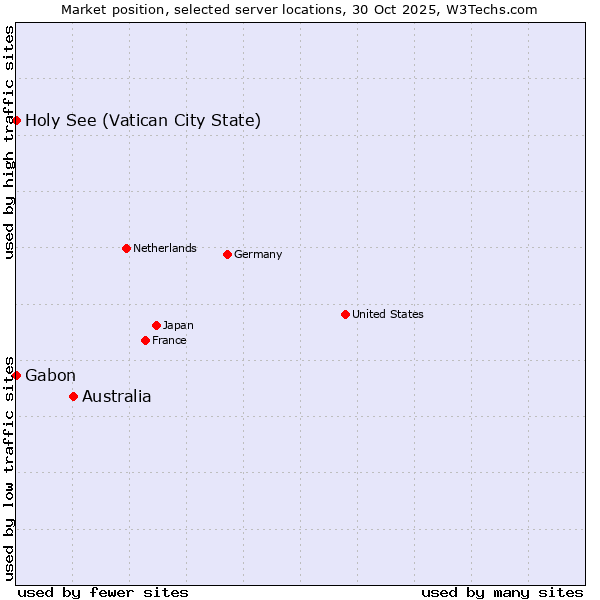600x600 pixels.
Task: Click the chart title mentioning W3Techs.com
Action: click(299, 9)
